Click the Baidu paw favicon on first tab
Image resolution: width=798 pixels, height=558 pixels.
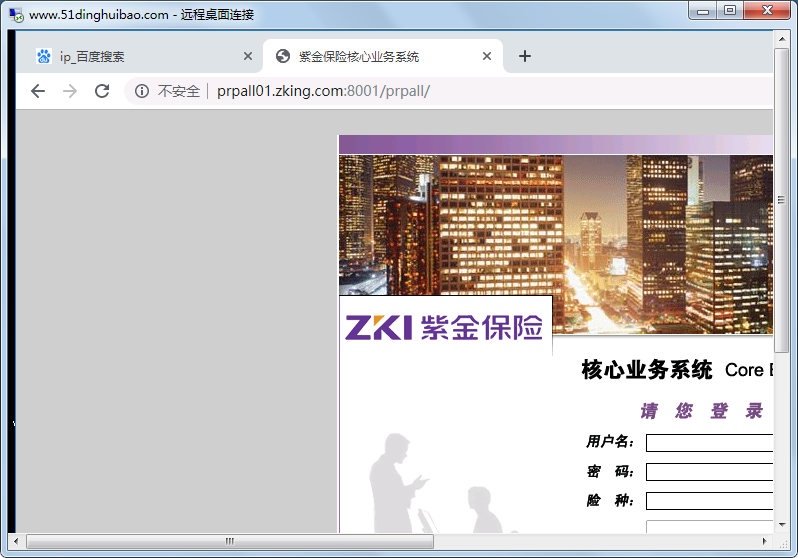click(44, 56)
